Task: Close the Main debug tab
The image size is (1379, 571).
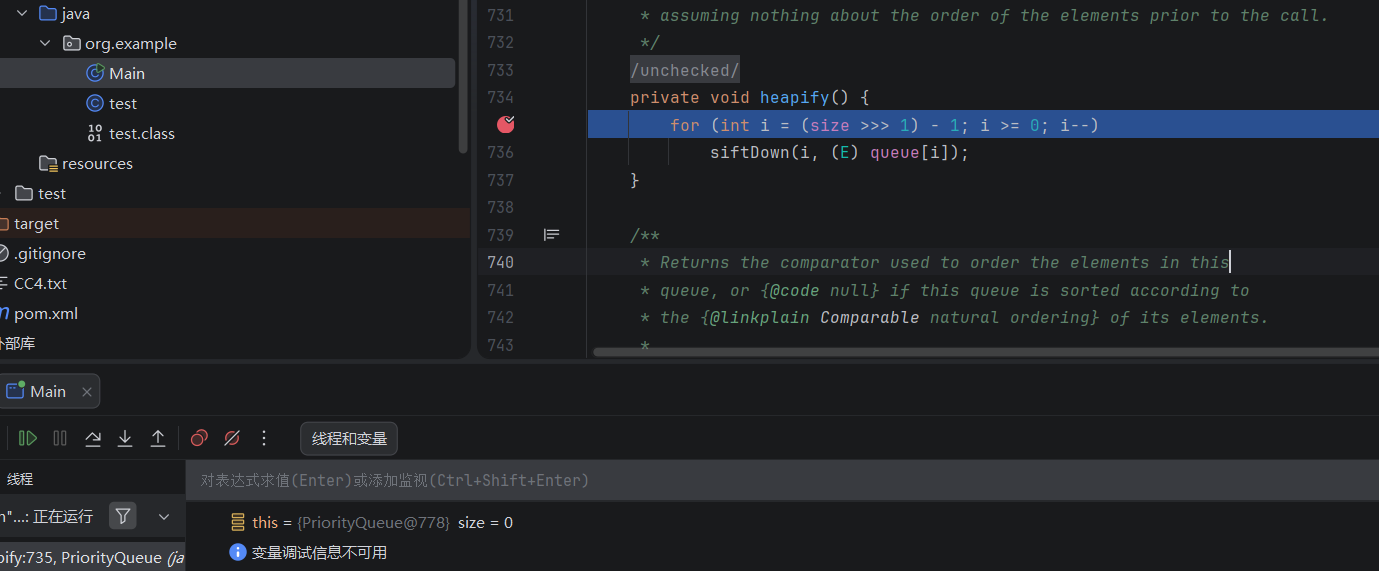Action: 87,392
